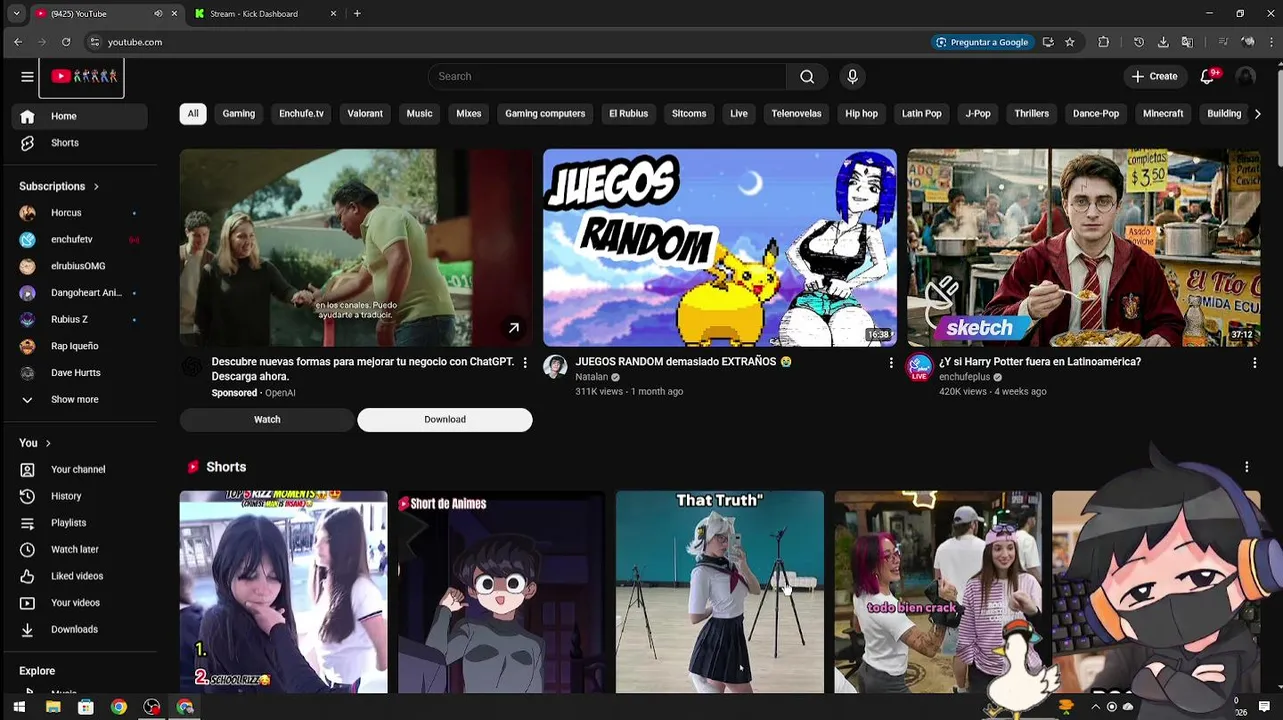Open Chrome three-dot menu

(1271, 42)
